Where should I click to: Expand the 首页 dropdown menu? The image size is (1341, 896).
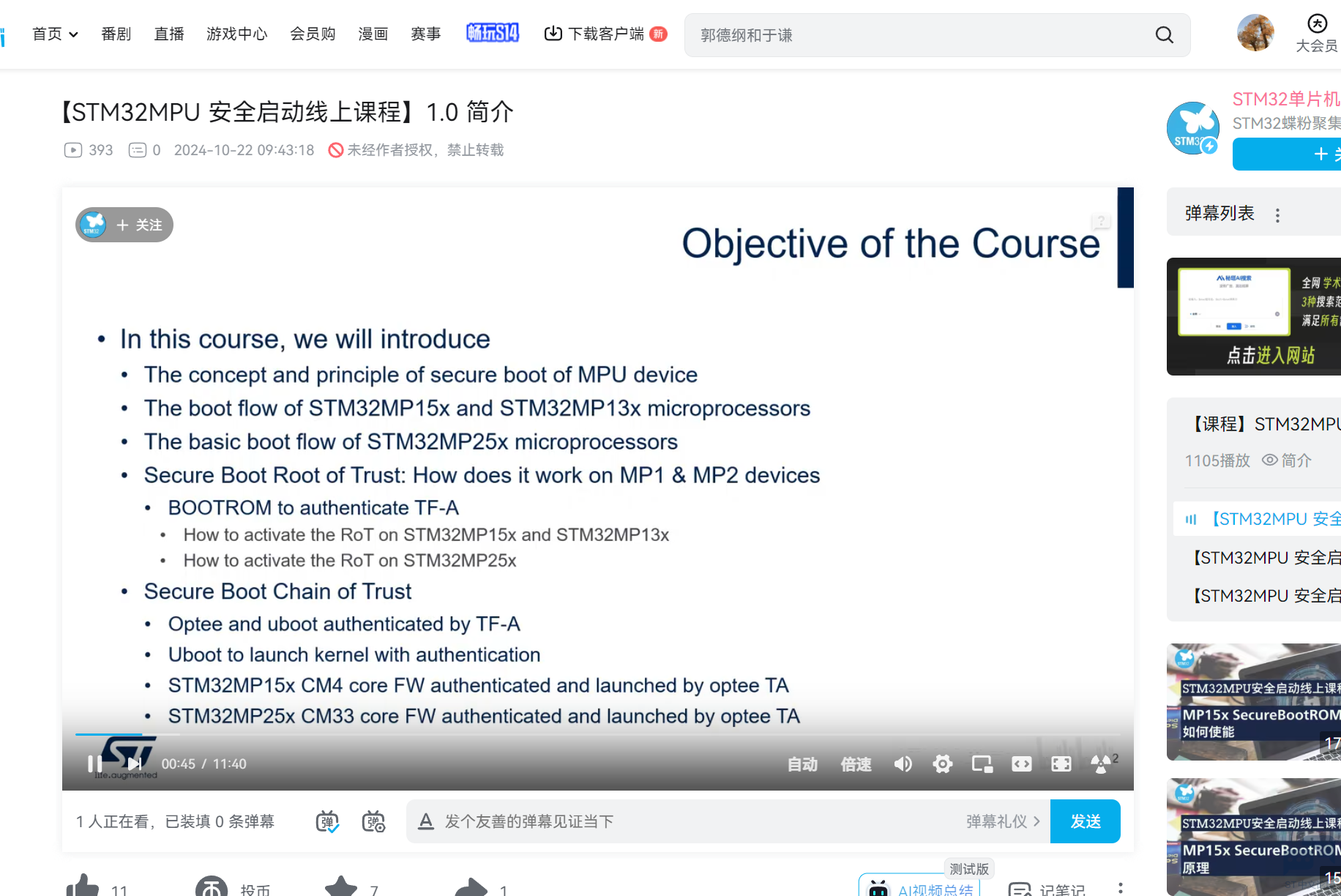tap(55, 34)
